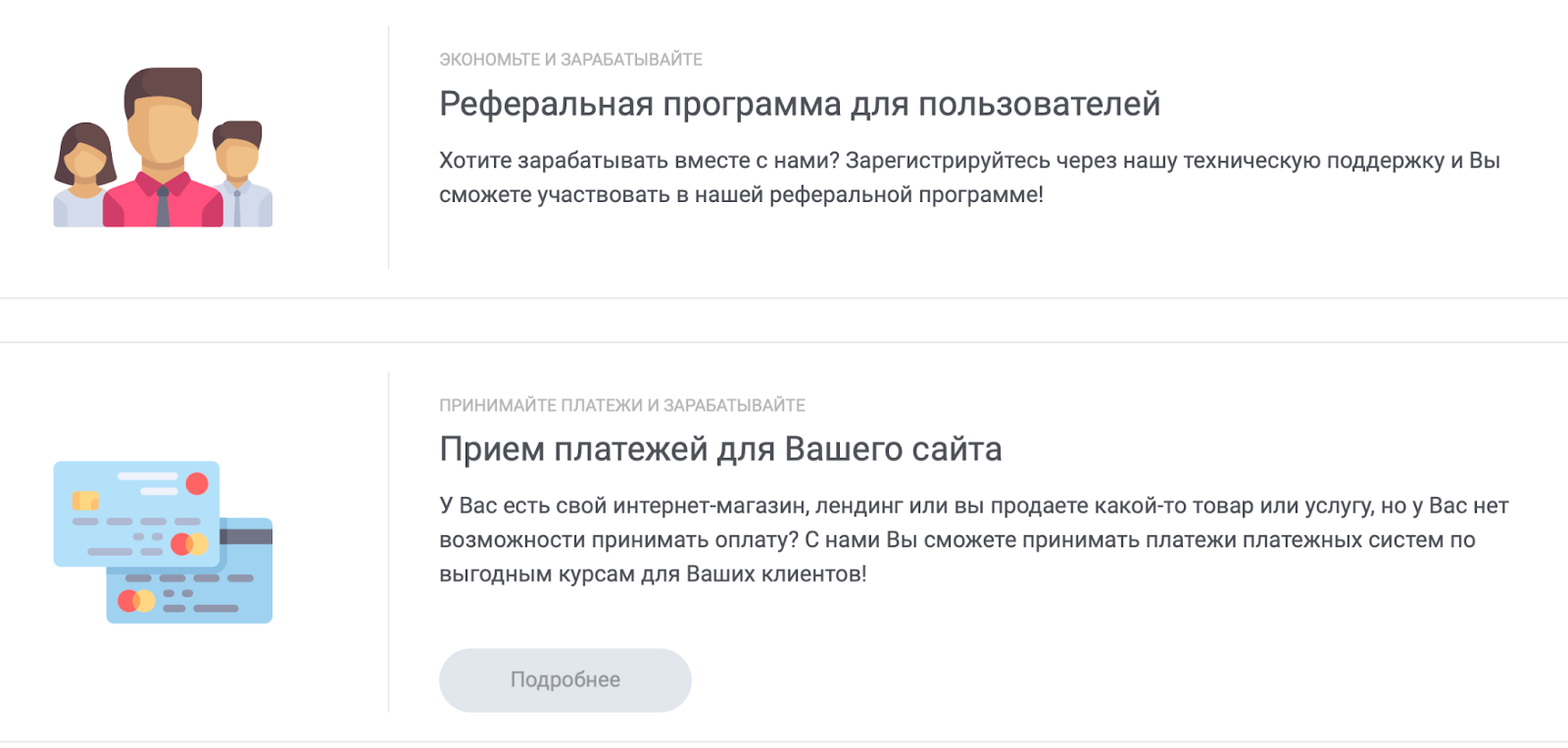This screenshot has width=1568, height=748.
Task: Click the vertical separator next to the people icon
Action: tap(390, 147)
